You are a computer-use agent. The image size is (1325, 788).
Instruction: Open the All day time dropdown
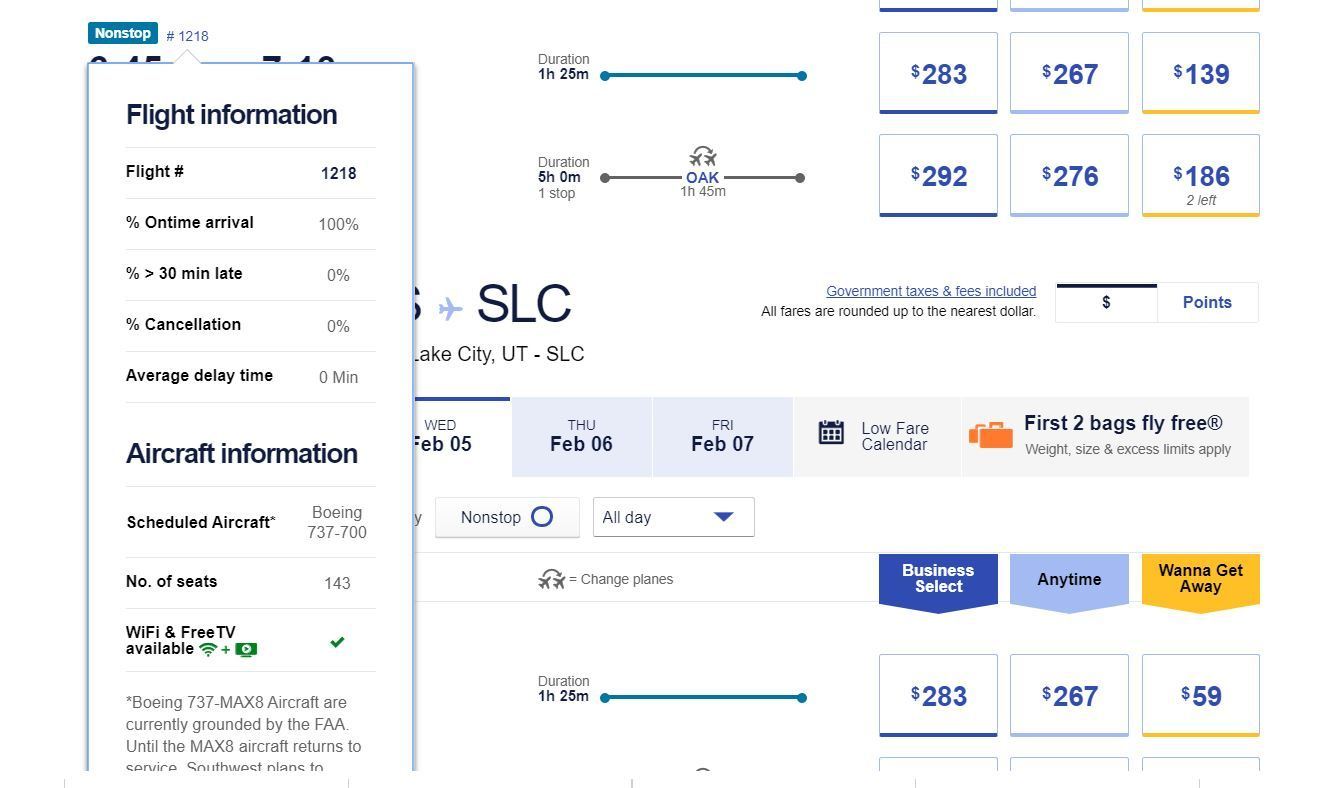coord(673,517)
